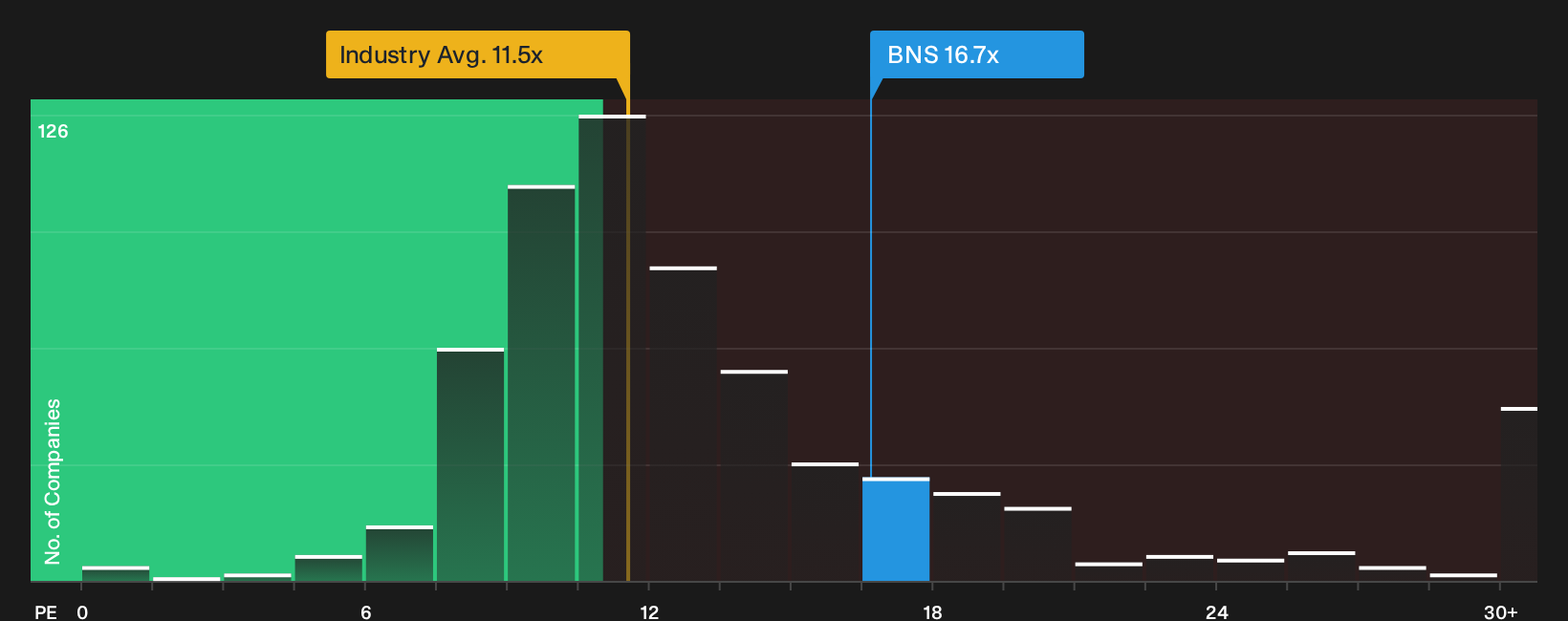Click the tallest bar marked 126
The image size is (1568, 621).
coord(612,348)
